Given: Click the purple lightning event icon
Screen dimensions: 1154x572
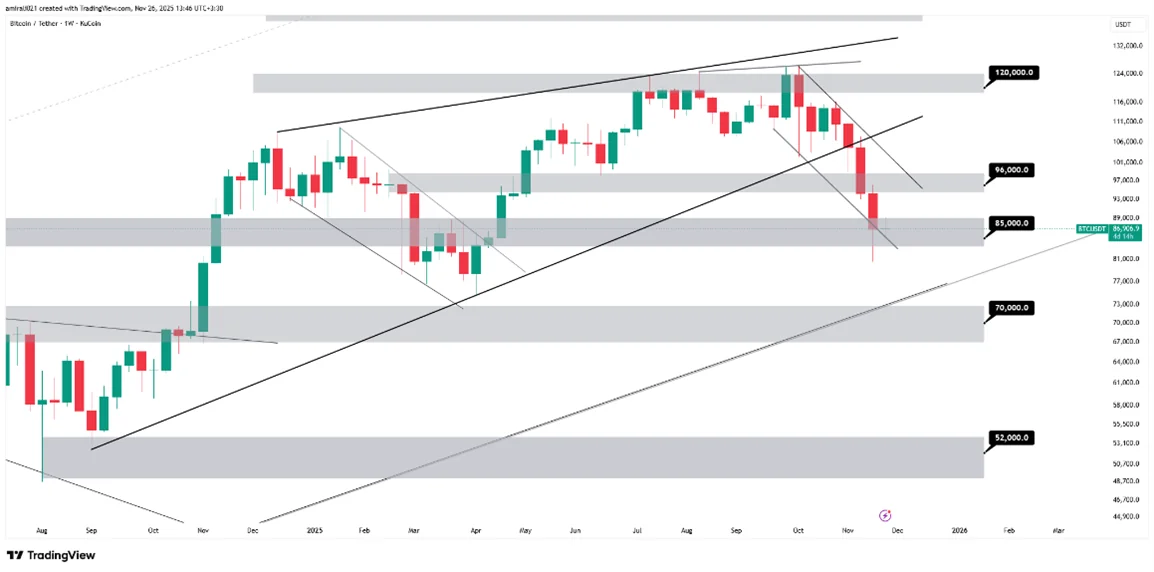Looking at the screenshot, I should point(884,515).
